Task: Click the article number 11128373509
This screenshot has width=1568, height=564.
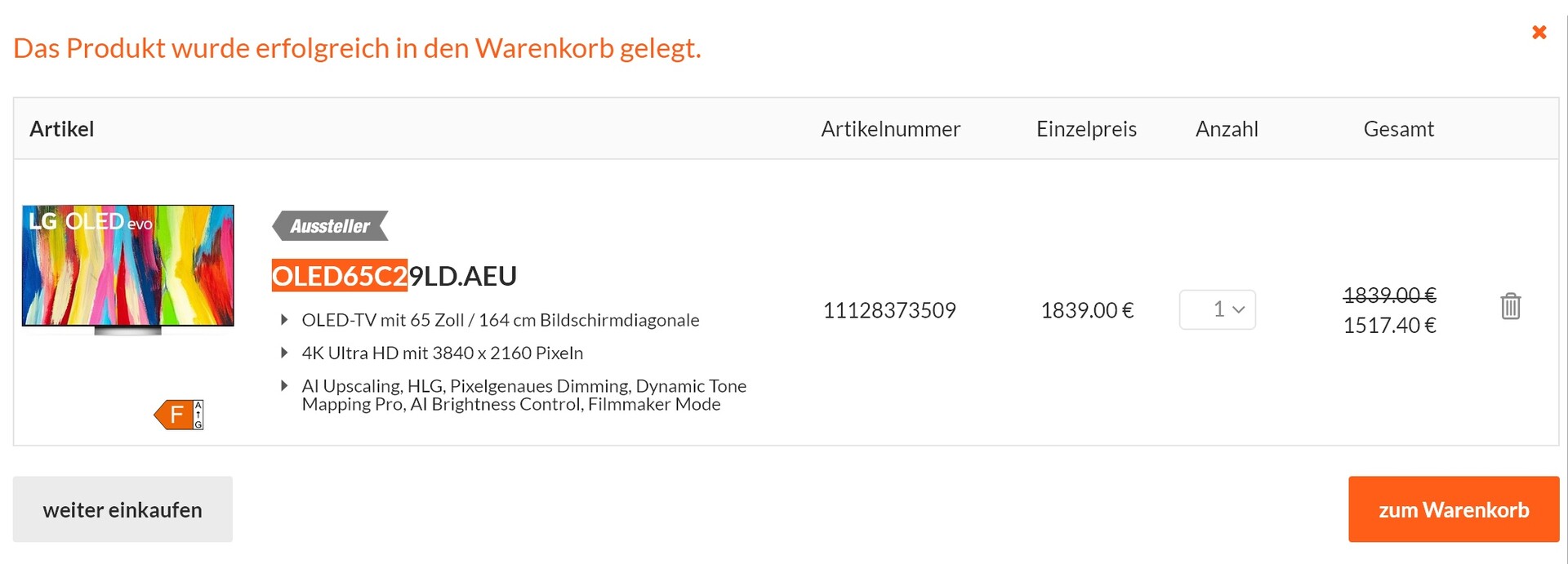Action: coord(889,310)
